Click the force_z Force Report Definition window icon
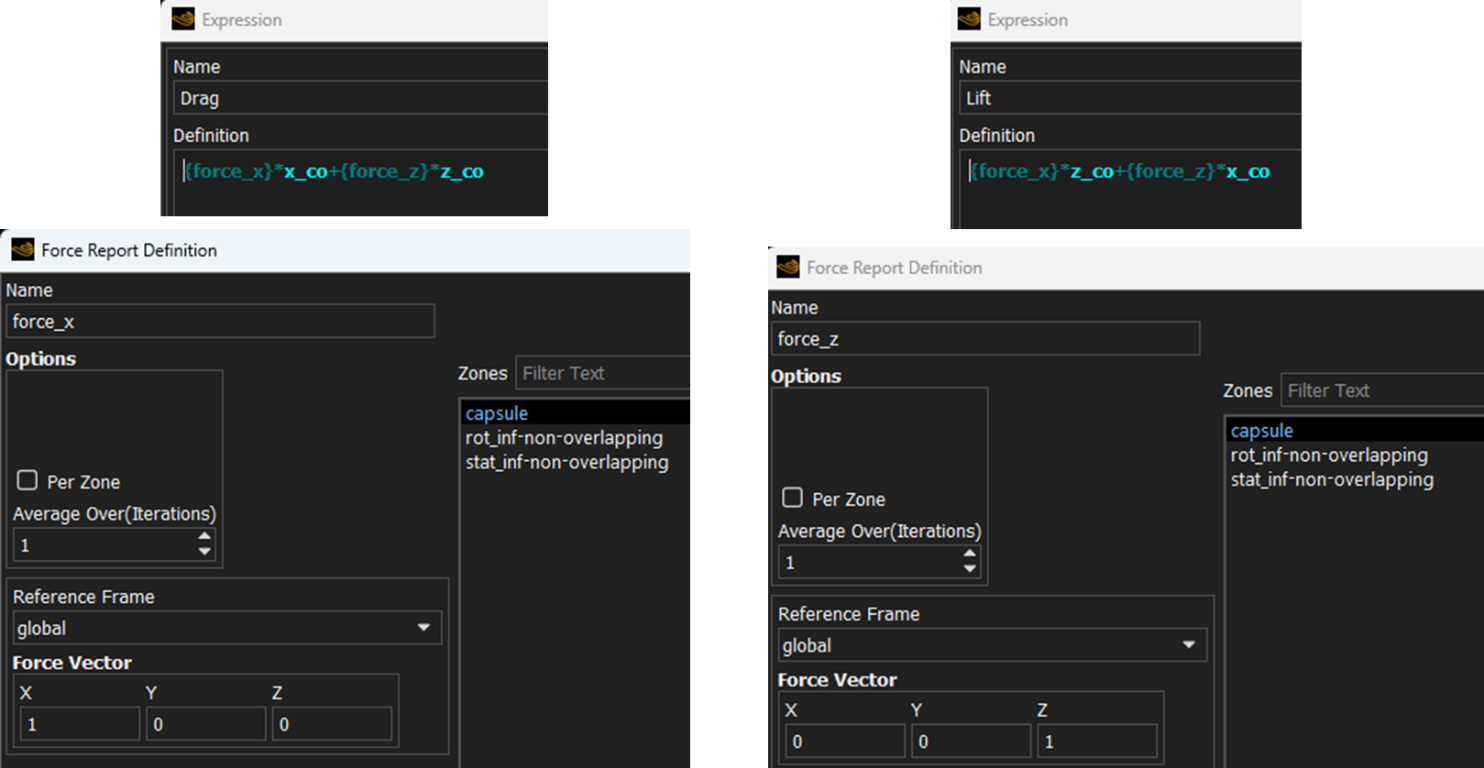 788,267
